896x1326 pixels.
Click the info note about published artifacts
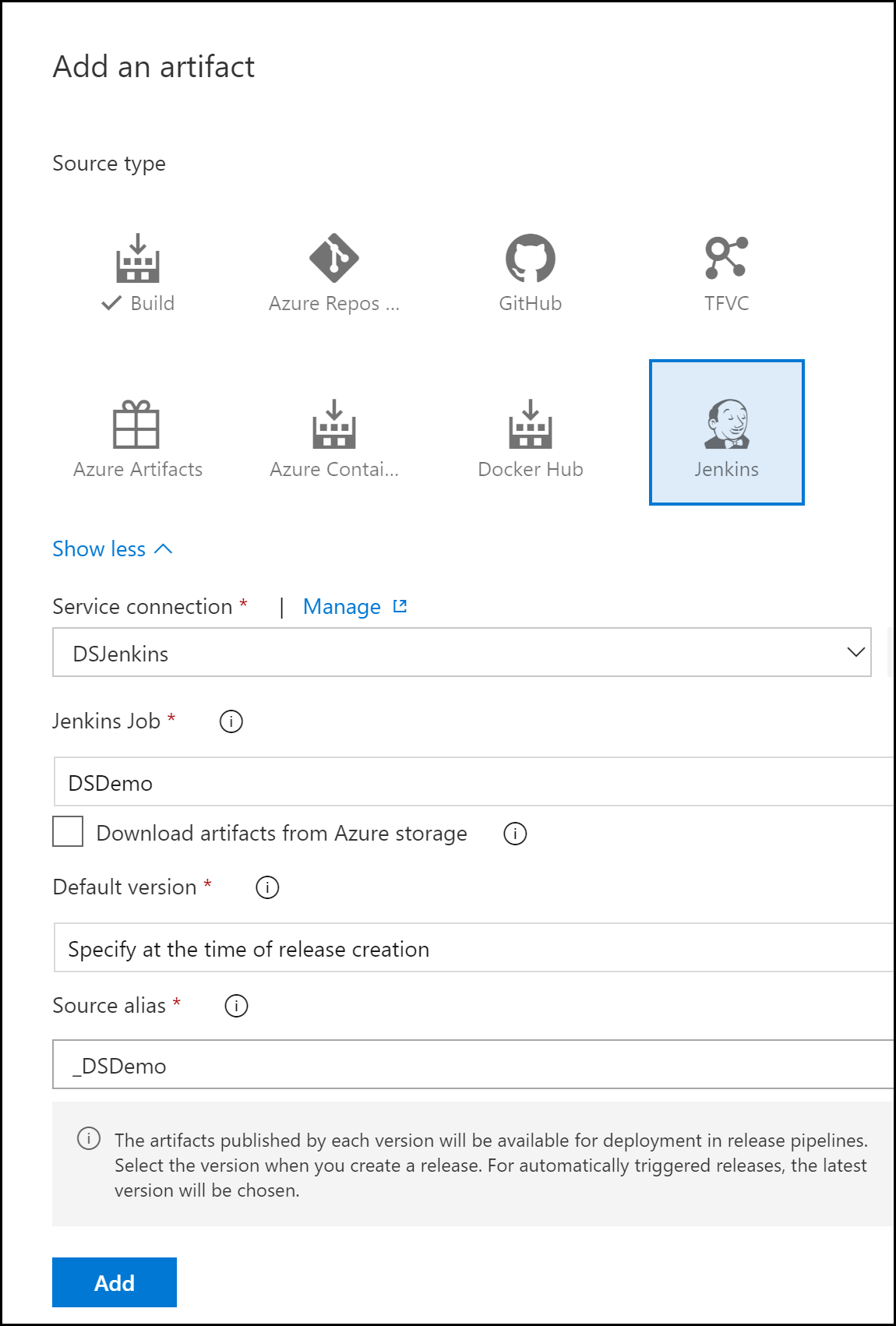point(474,1165)
